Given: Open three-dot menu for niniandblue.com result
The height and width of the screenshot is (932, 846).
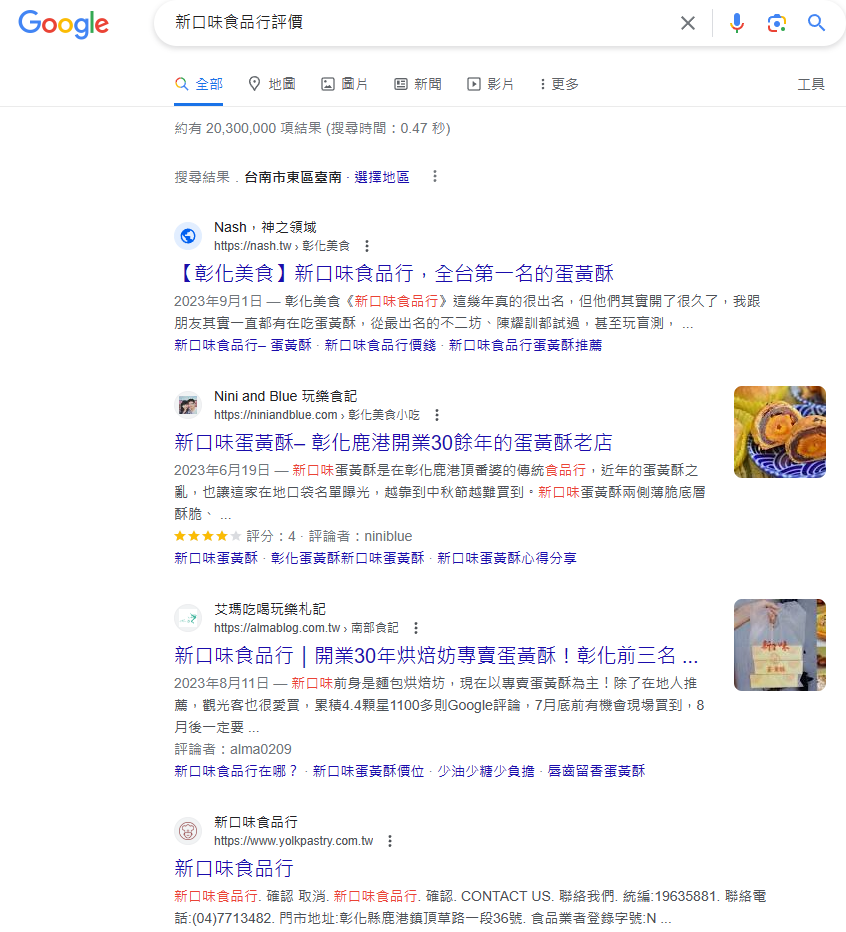Looking at the screenshot, I should click(x=437, y=415).
